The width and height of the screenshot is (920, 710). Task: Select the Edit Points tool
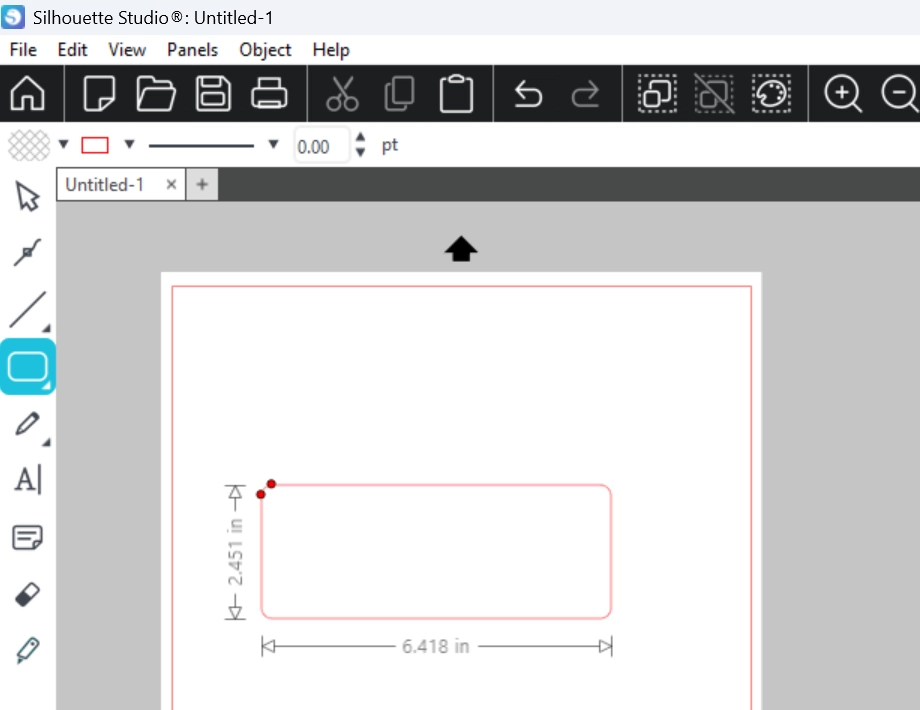tap(27, 252)
